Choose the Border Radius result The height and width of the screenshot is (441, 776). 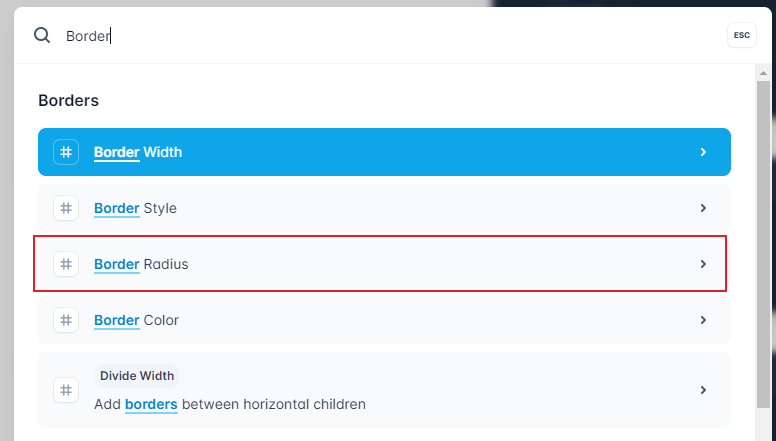pos(384,264)
